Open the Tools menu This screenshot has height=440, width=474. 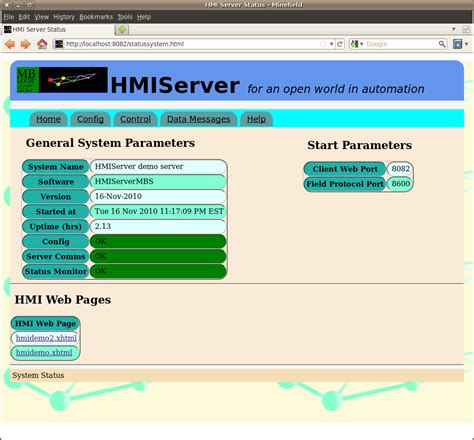[x=125, y=17]
